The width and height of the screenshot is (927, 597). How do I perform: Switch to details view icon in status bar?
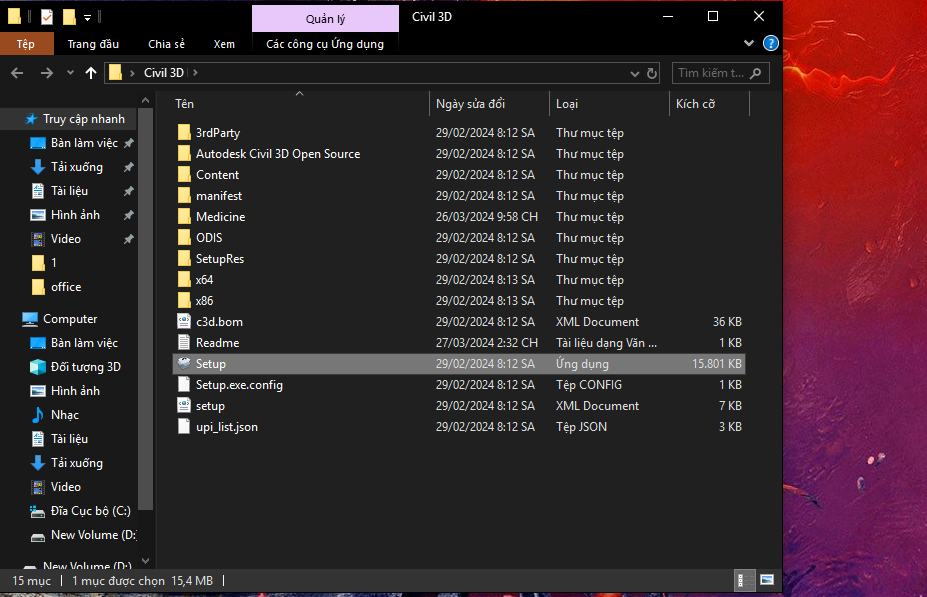[744, 580]
